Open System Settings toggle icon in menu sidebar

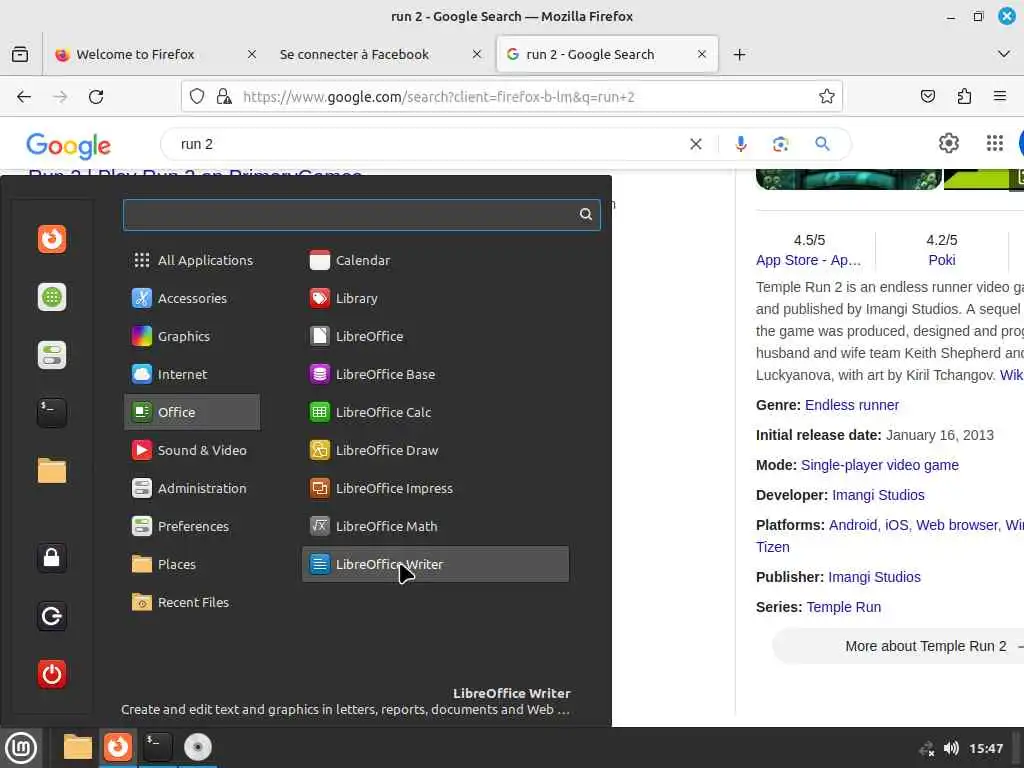pos(52,355)
